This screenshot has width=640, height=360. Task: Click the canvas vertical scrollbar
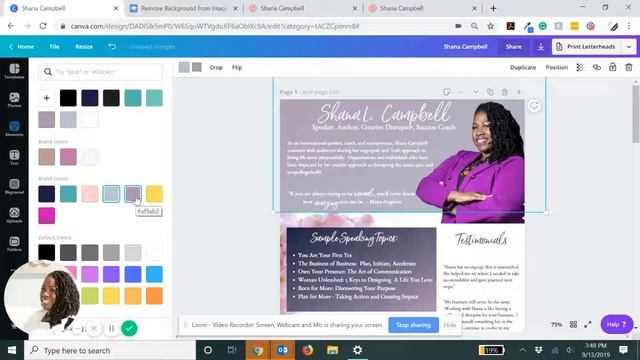tap(636, 114)
